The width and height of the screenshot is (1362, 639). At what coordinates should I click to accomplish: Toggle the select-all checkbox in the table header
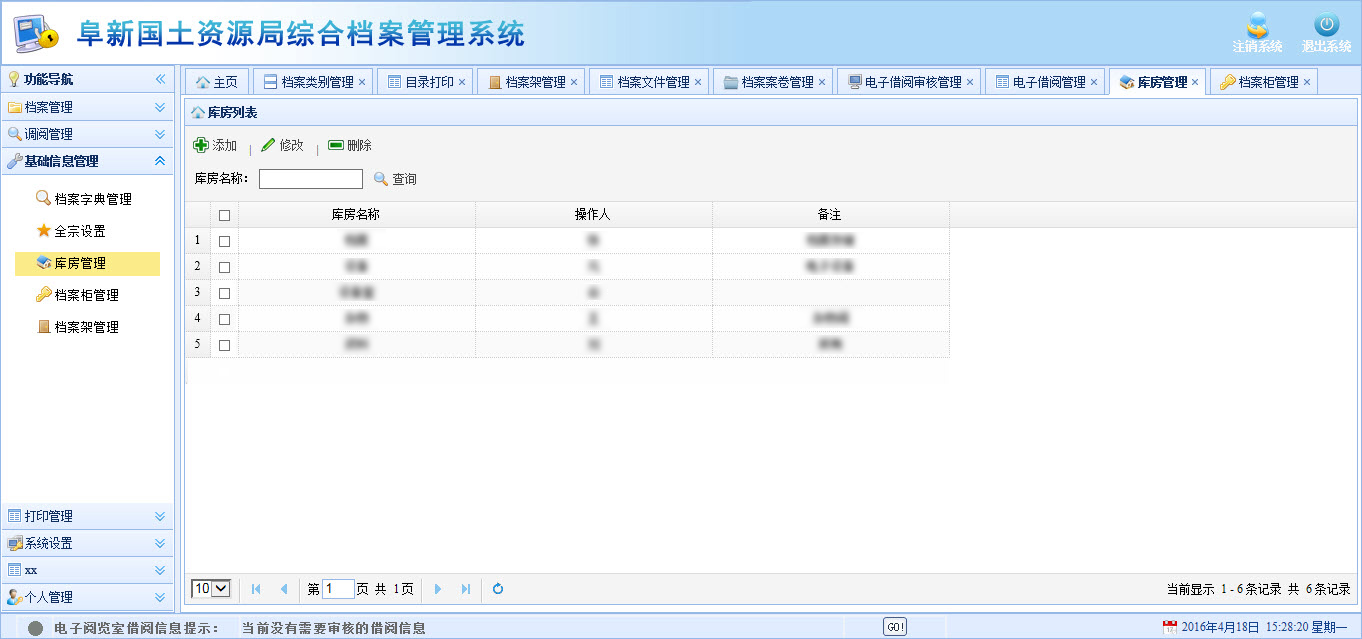(x=224, y=215)
